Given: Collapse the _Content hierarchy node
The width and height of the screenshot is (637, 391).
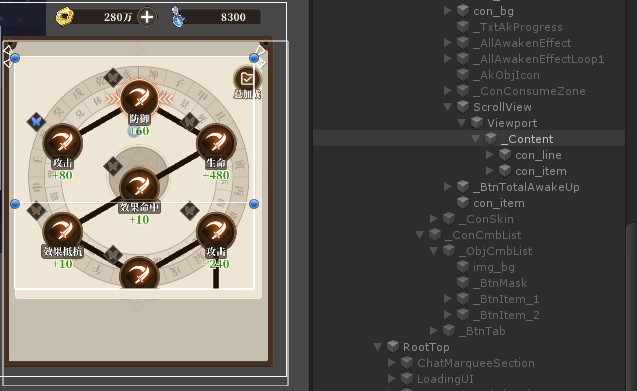Looking at the screenshot, I should (476, 139).
